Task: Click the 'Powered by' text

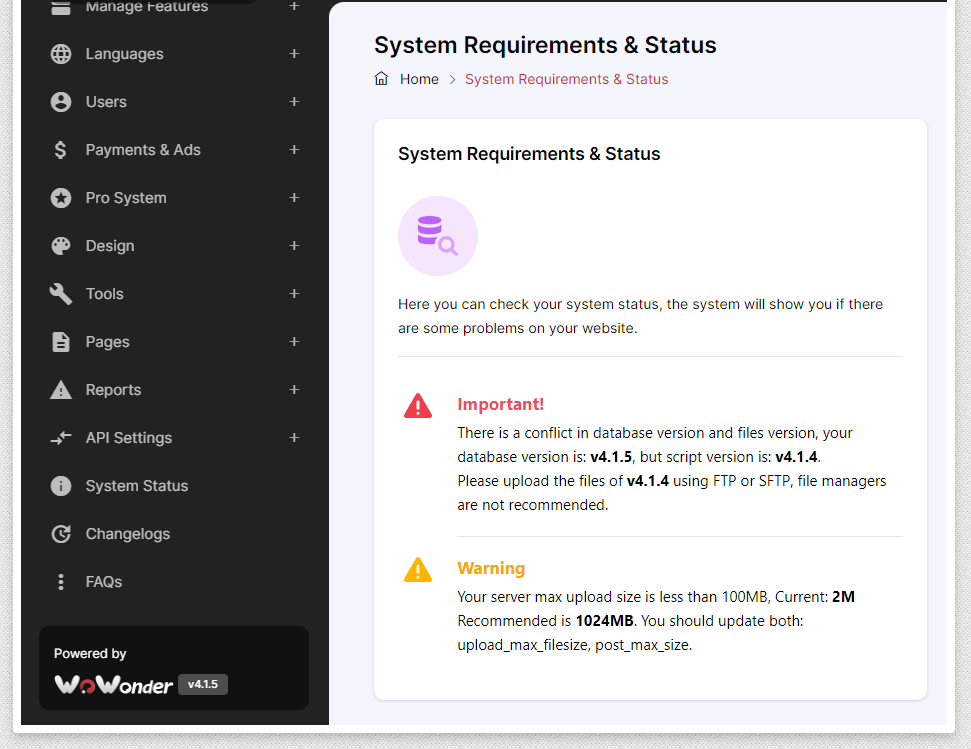Action: [90, 654]
